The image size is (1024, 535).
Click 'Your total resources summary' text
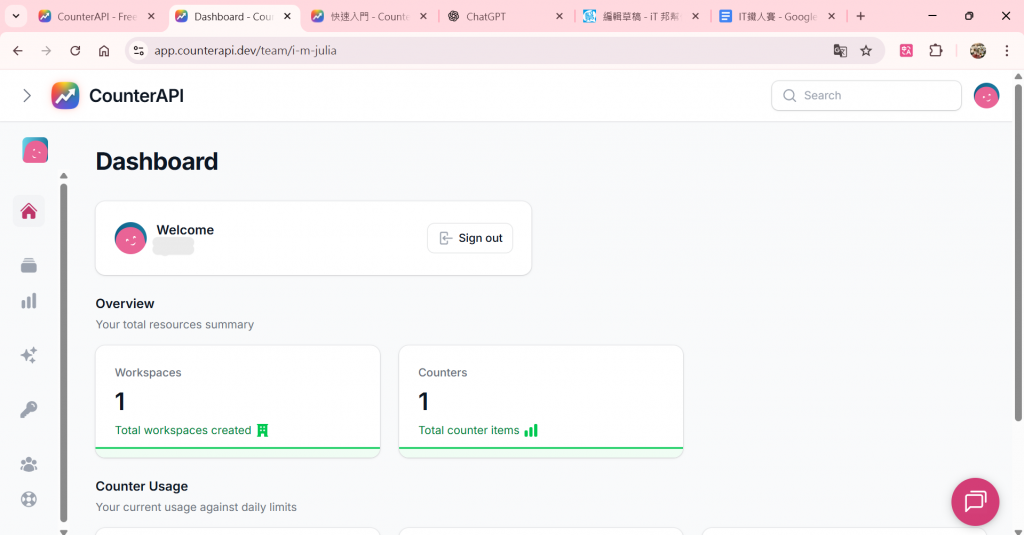pyautogui.click(x=174, y=325)
